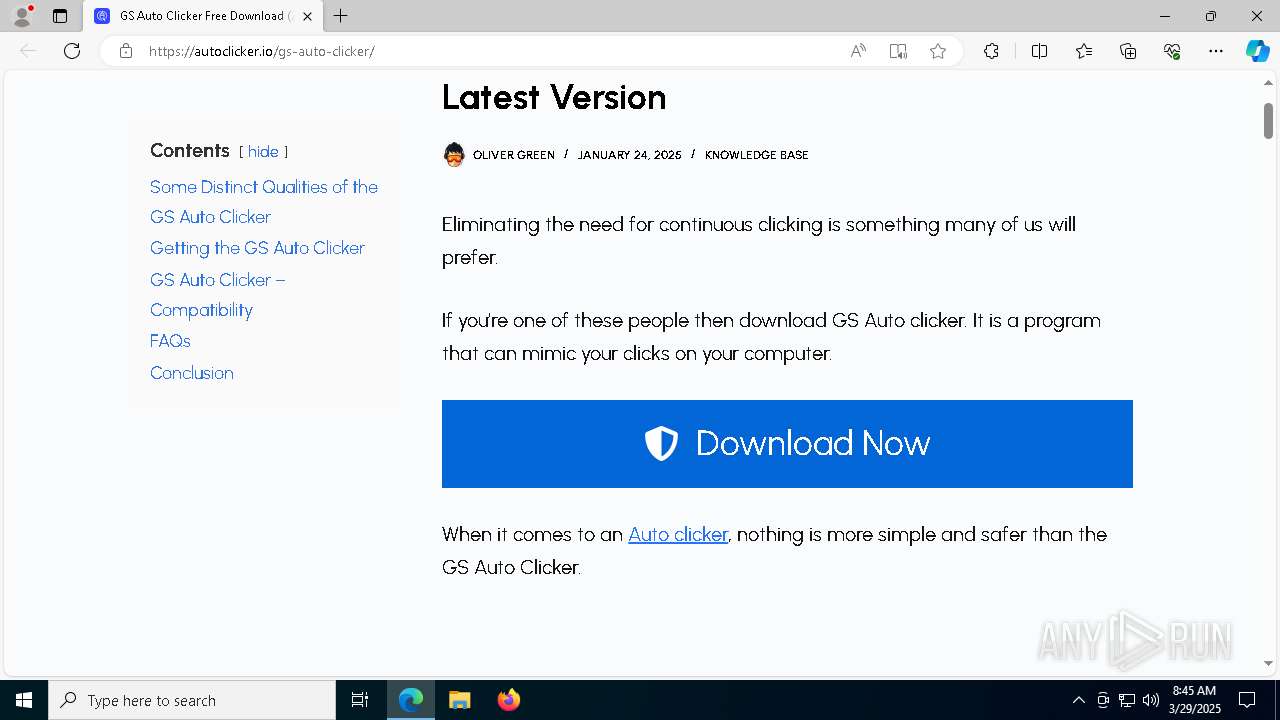
Task: Open the Copilot sidebar icon
Action: (1258, 51)
